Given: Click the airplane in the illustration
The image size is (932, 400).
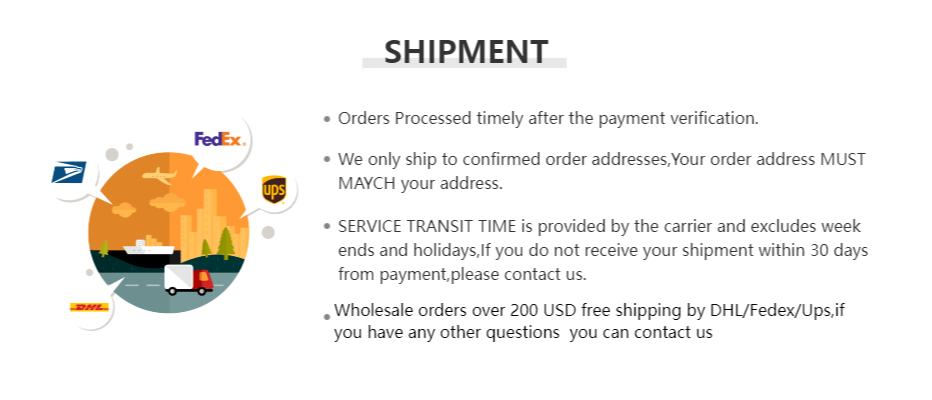Looking at the screenshot, I should point(159,177).
